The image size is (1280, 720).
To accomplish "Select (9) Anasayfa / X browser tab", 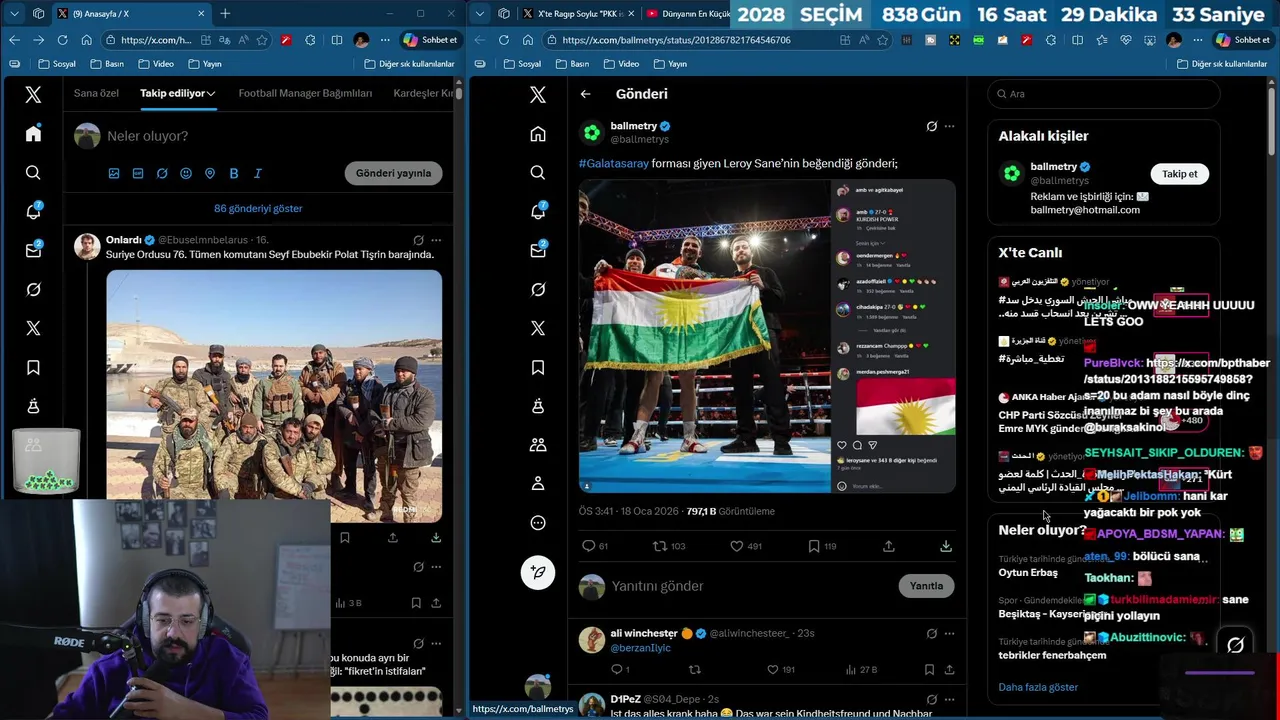I will pyautogui.click(x=132, y=14).
